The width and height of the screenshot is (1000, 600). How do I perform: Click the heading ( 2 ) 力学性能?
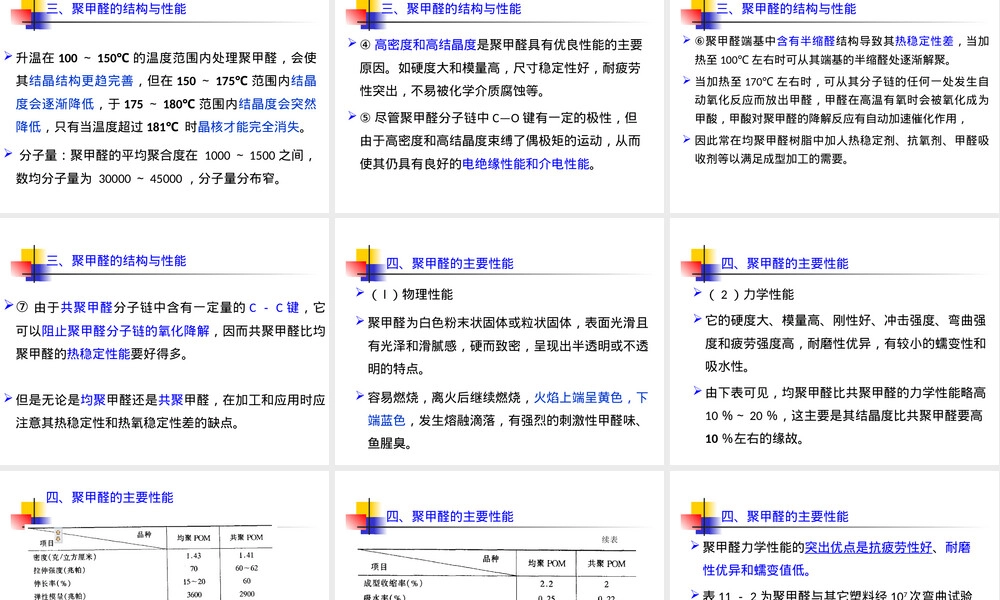751,295
